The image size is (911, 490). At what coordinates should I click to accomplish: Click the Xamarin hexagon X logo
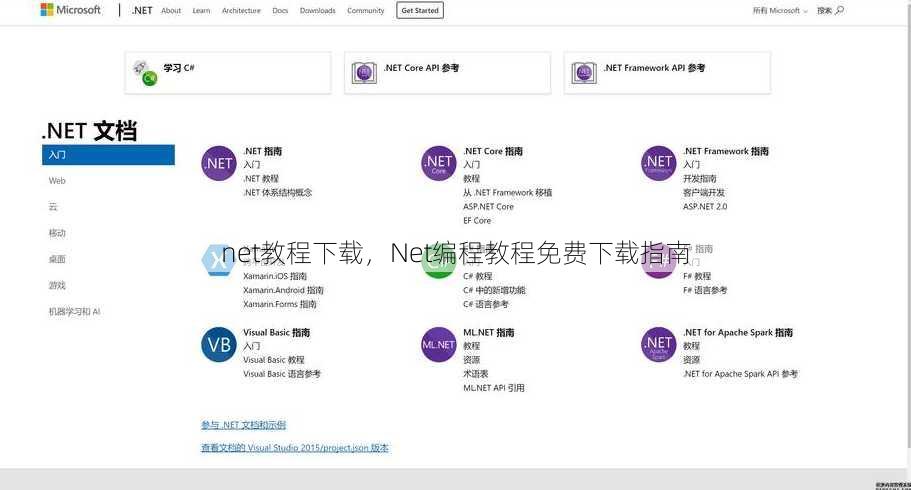[x=218, y=260]
